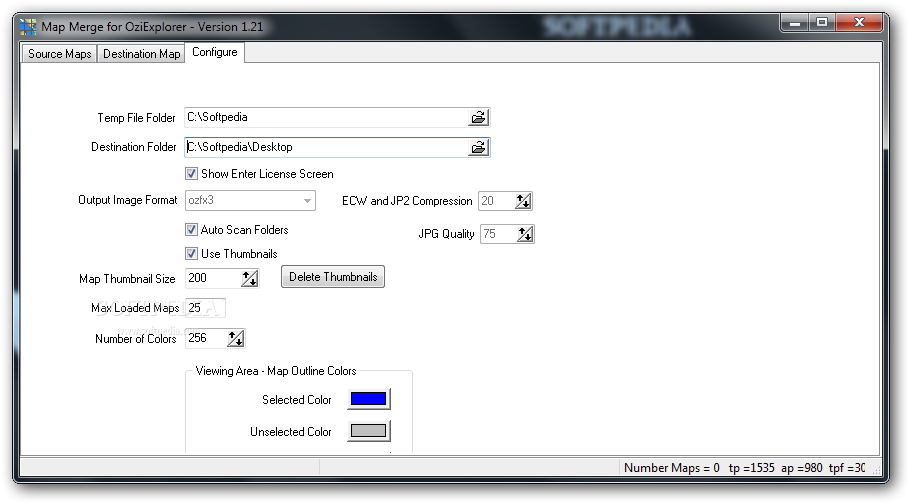Open the Destination Map tab
Viewport: 910px width, 504px height.
tap(142, 54)
